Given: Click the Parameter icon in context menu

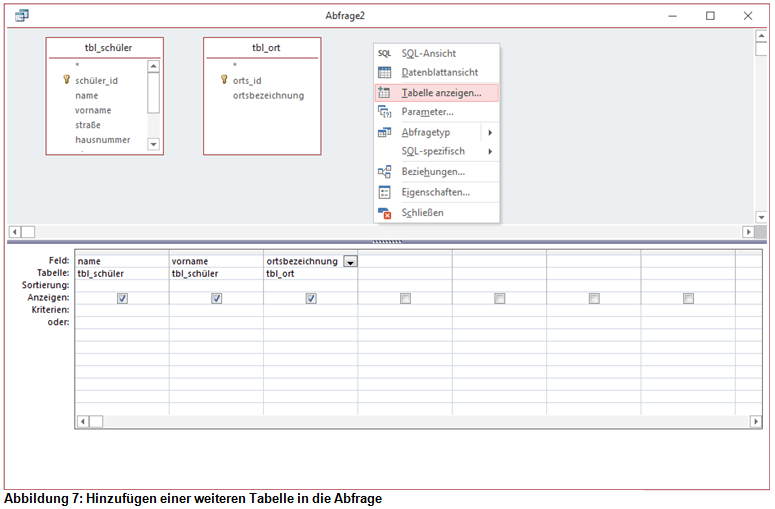Looking at the screenshot, I should pos(384,112).
